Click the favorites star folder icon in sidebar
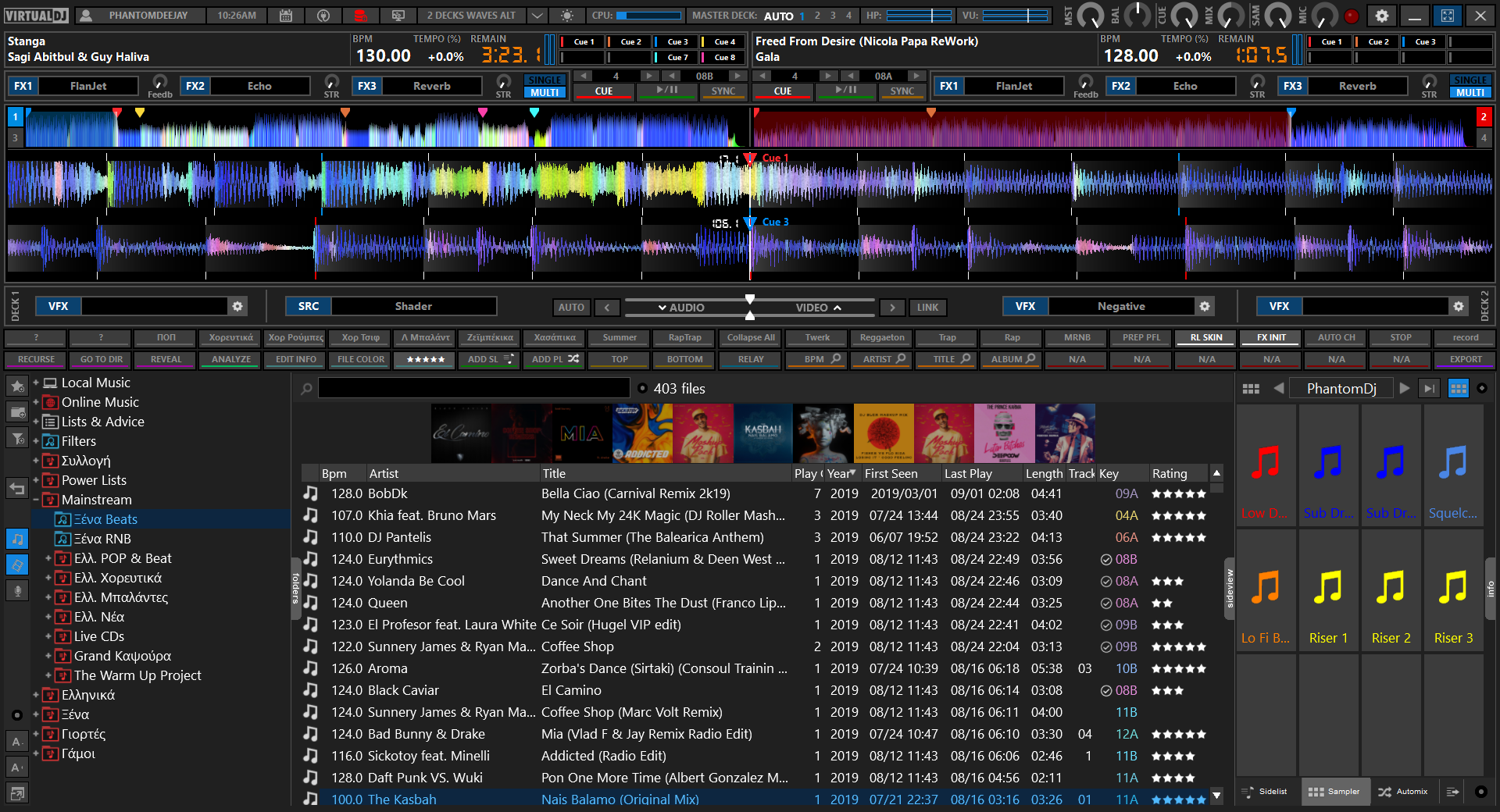This screenshot has height=812, width=1500. pos(17,386)
